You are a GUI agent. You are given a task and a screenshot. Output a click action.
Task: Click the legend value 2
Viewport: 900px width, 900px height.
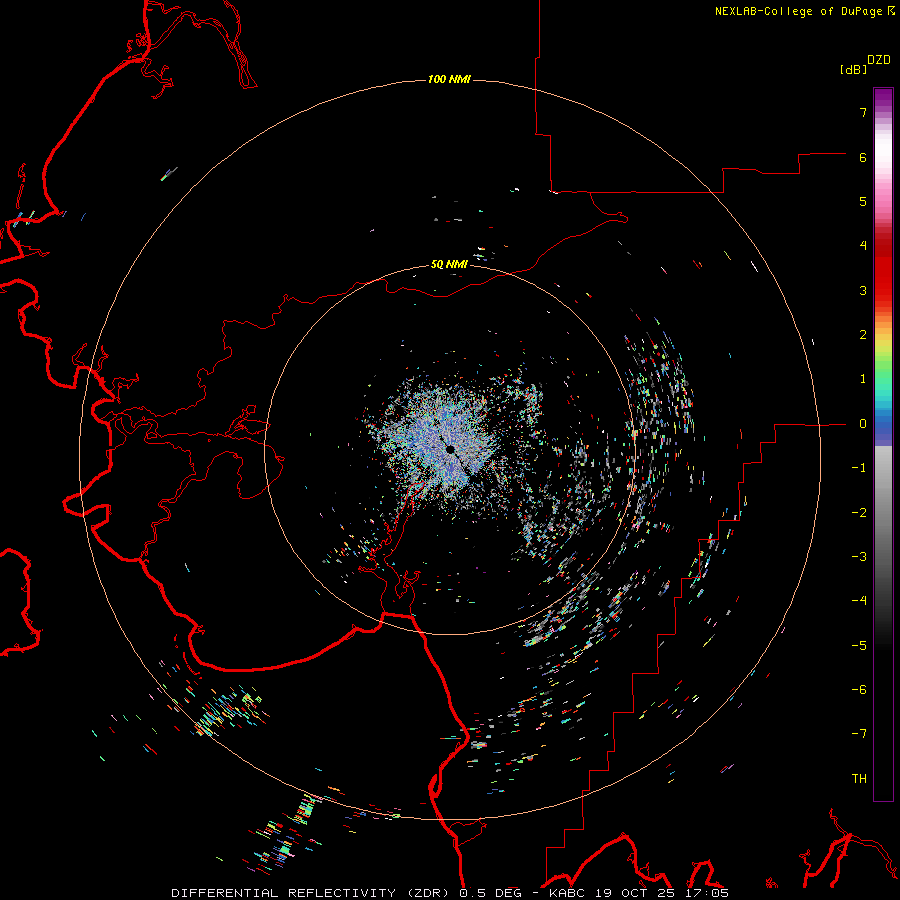click(x=863, y=335)
